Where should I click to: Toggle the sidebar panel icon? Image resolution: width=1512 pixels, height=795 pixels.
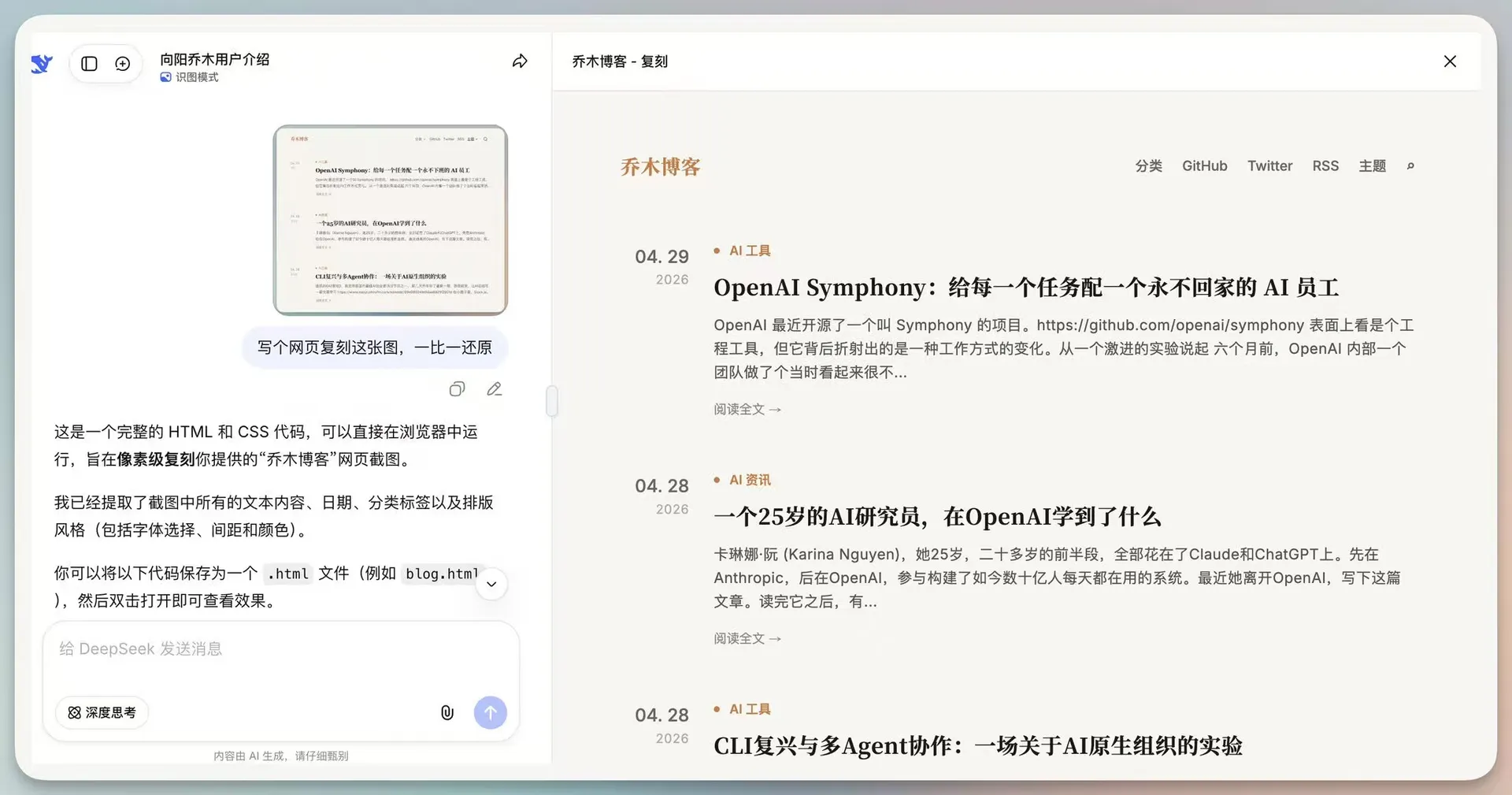pos(89,64)
